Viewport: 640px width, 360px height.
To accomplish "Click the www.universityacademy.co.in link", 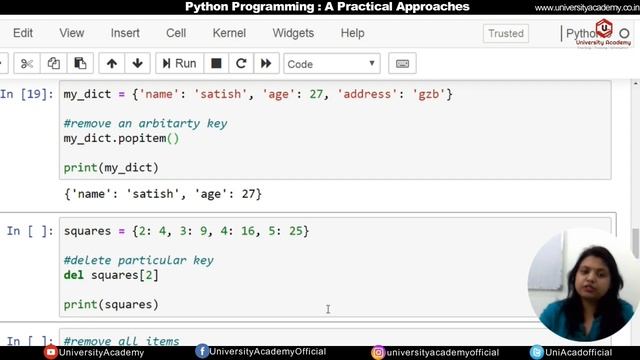I will pyautogui.click(x=587, y=7).
